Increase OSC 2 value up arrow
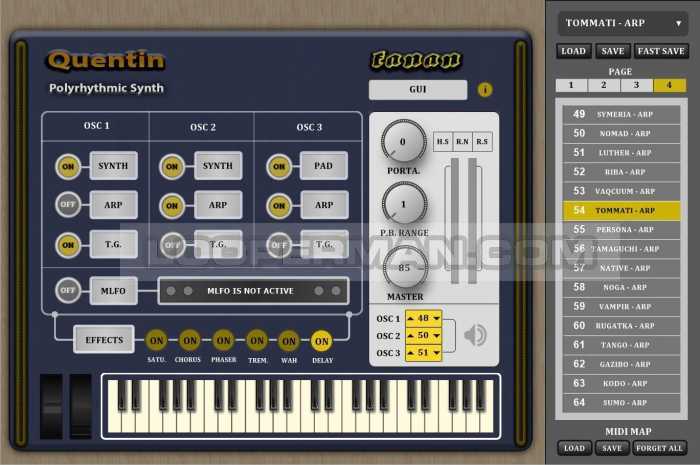700x465 pixels. [411, 335]
